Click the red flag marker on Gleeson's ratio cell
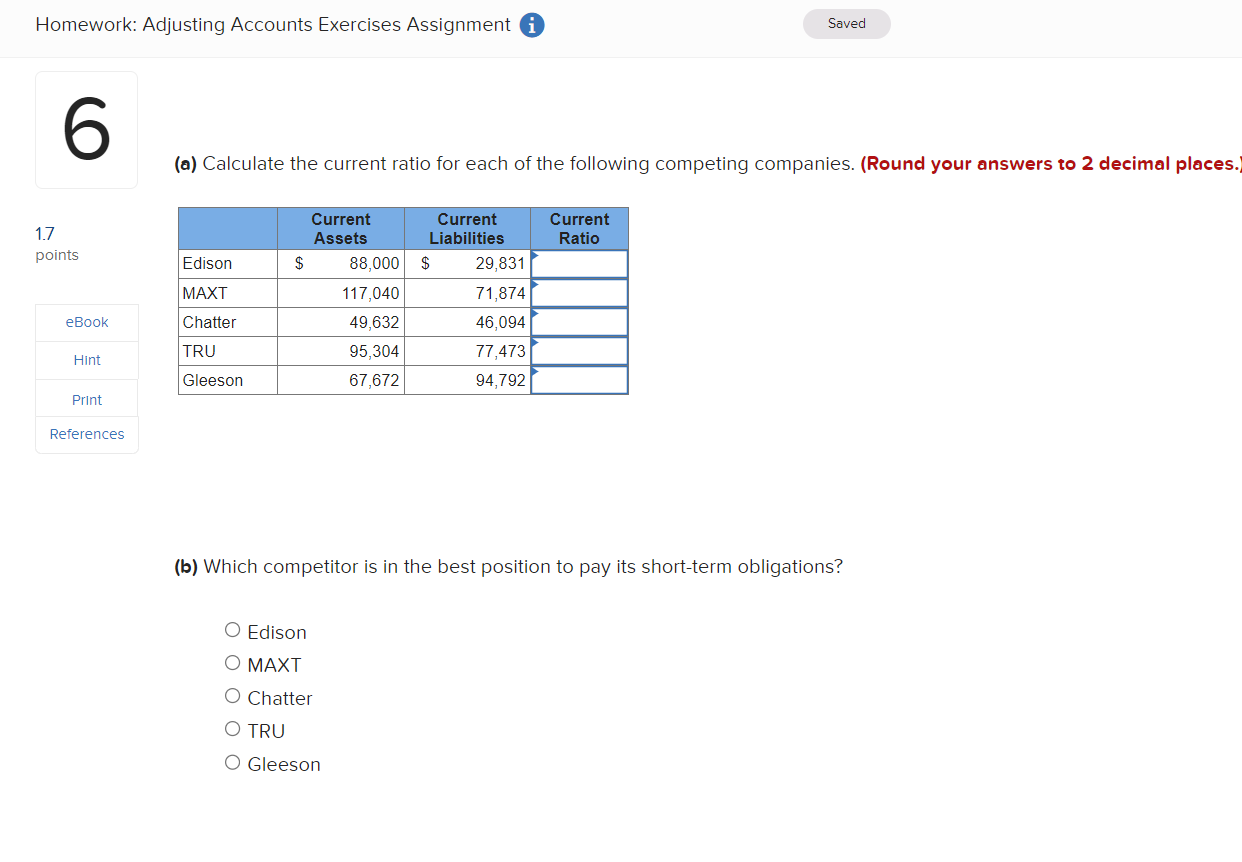This screenshot has width=1242, height=862. tap(536, 371)
